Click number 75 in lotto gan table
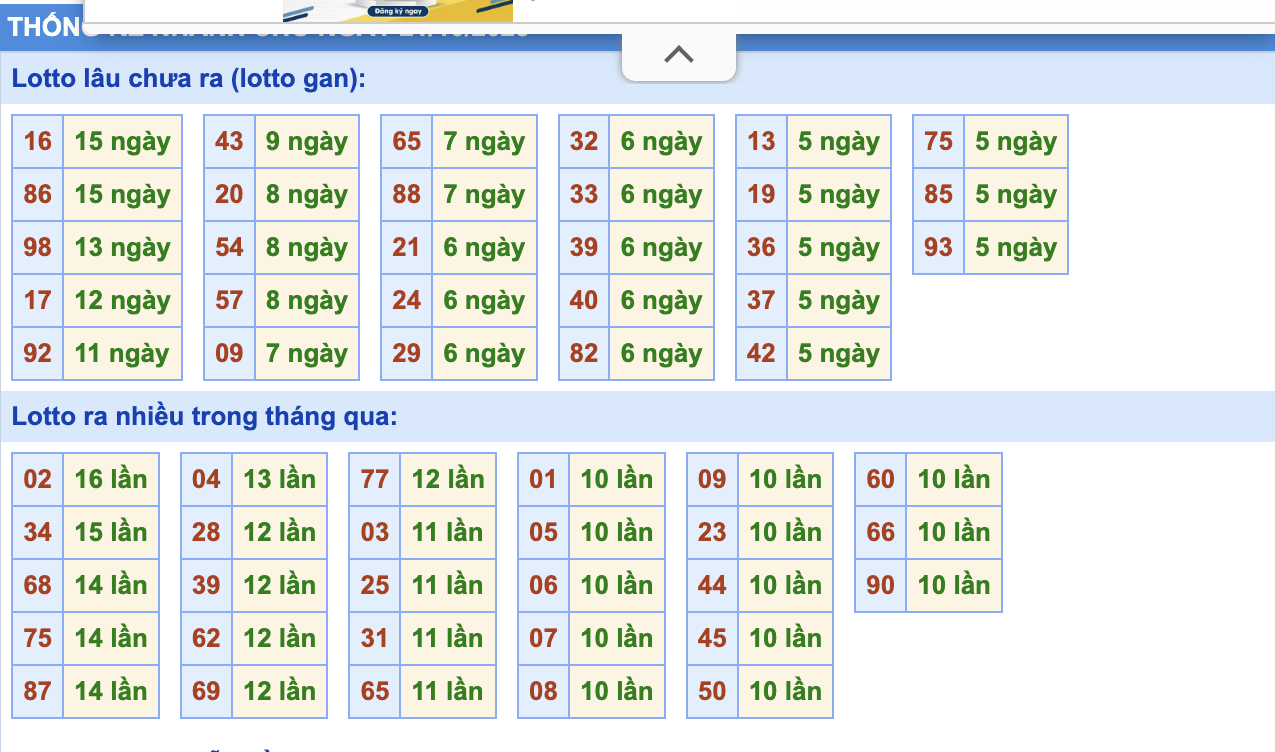The height and width of the screenshot is (752, 1275). (938, 142)
